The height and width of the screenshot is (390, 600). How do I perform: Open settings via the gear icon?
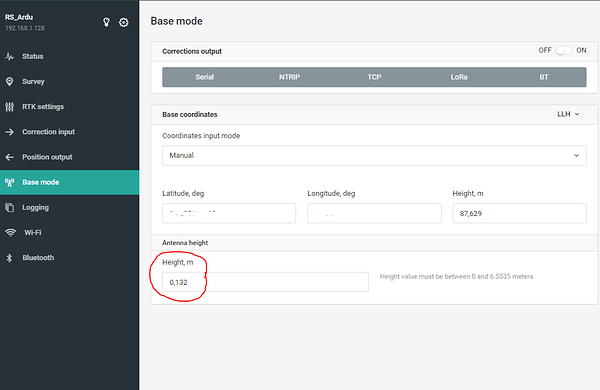pos(124,23)
